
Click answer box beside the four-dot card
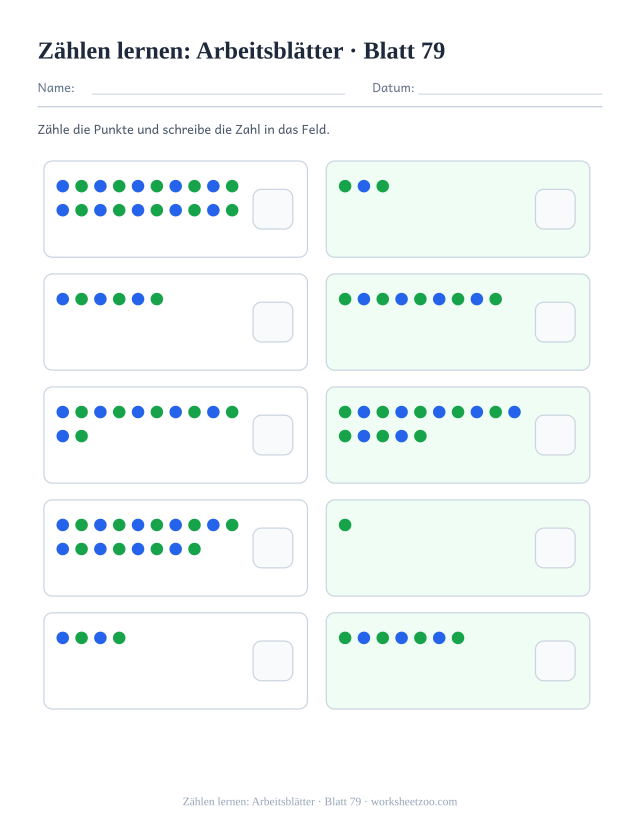tap(273, 661)
